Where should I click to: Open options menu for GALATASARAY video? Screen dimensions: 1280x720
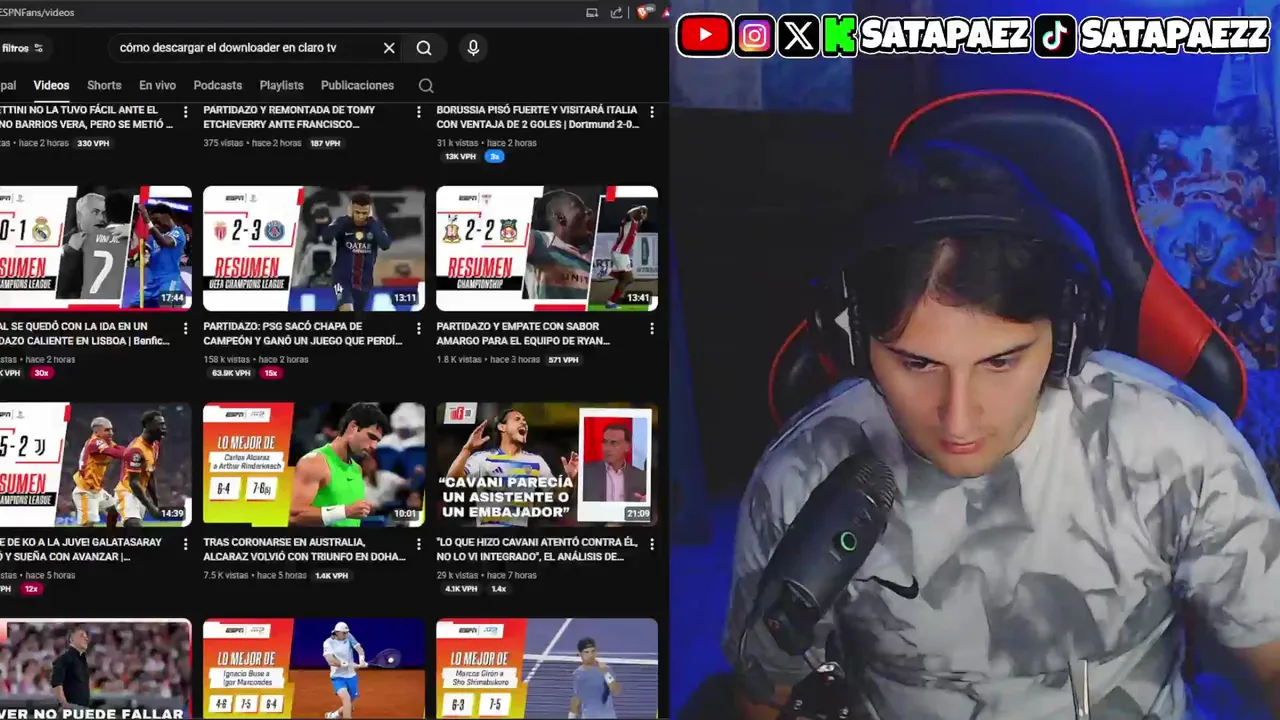(x=185, y=544)
